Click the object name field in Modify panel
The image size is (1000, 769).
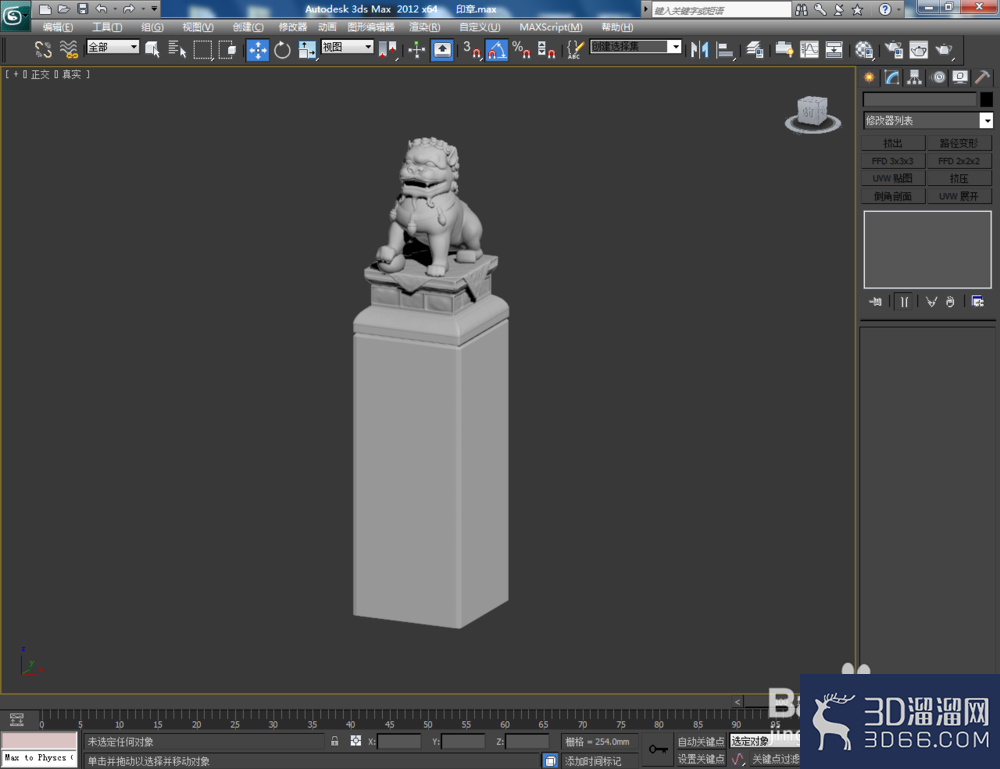click(920, 99)
